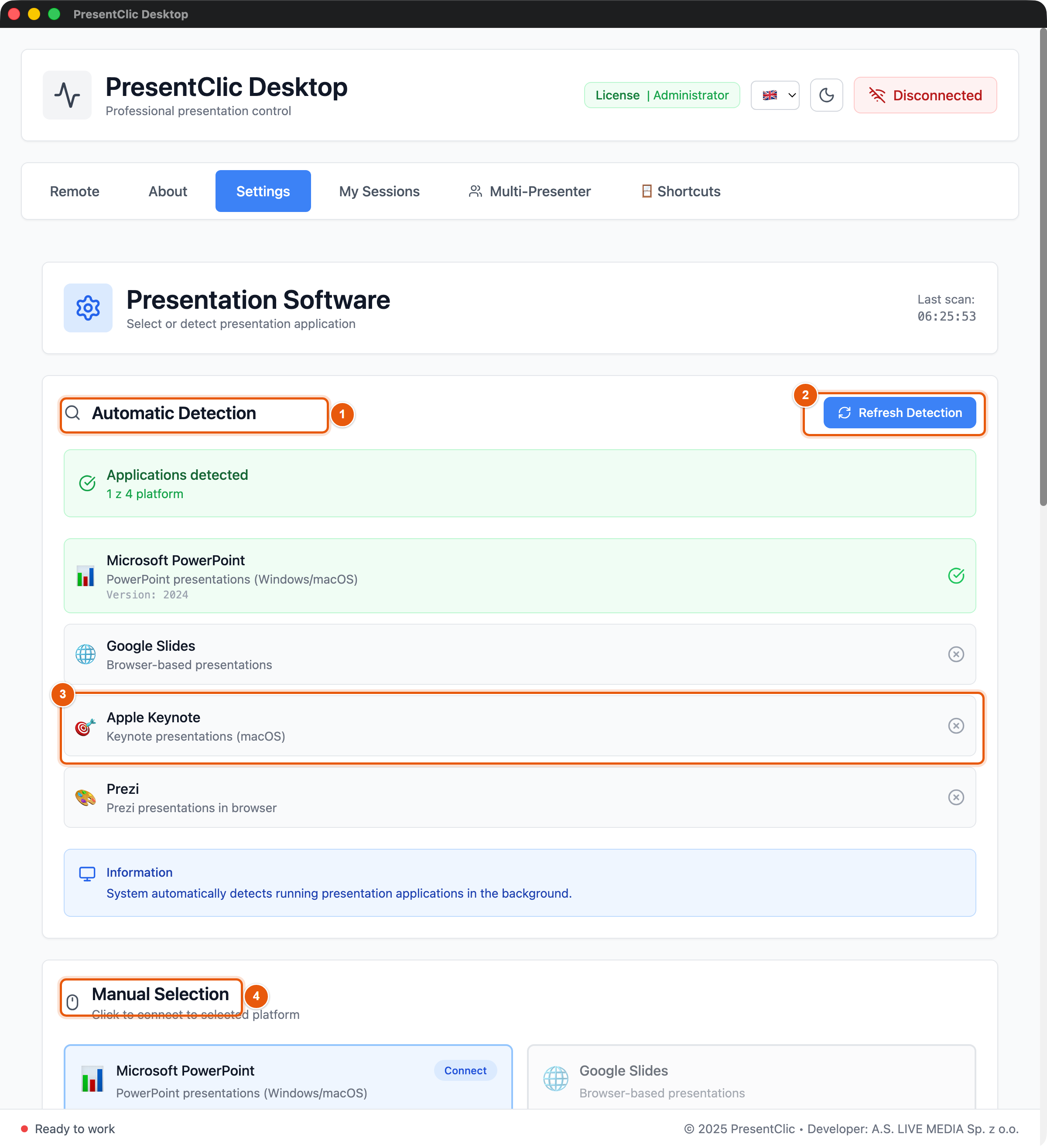Click the X status icon for Apple Keynote
This screenshot has height=1148, width=1047.
(x=956, y=726)
